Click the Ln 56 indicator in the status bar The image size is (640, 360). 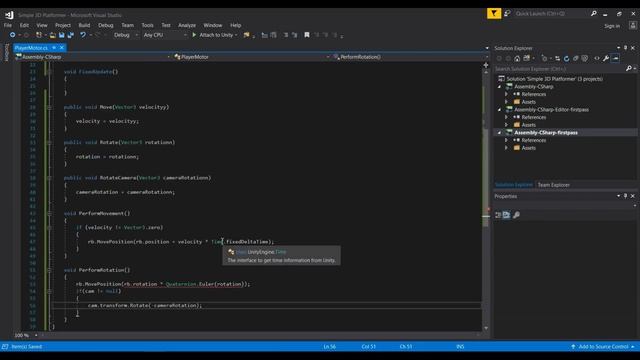(x=329, y=347)
